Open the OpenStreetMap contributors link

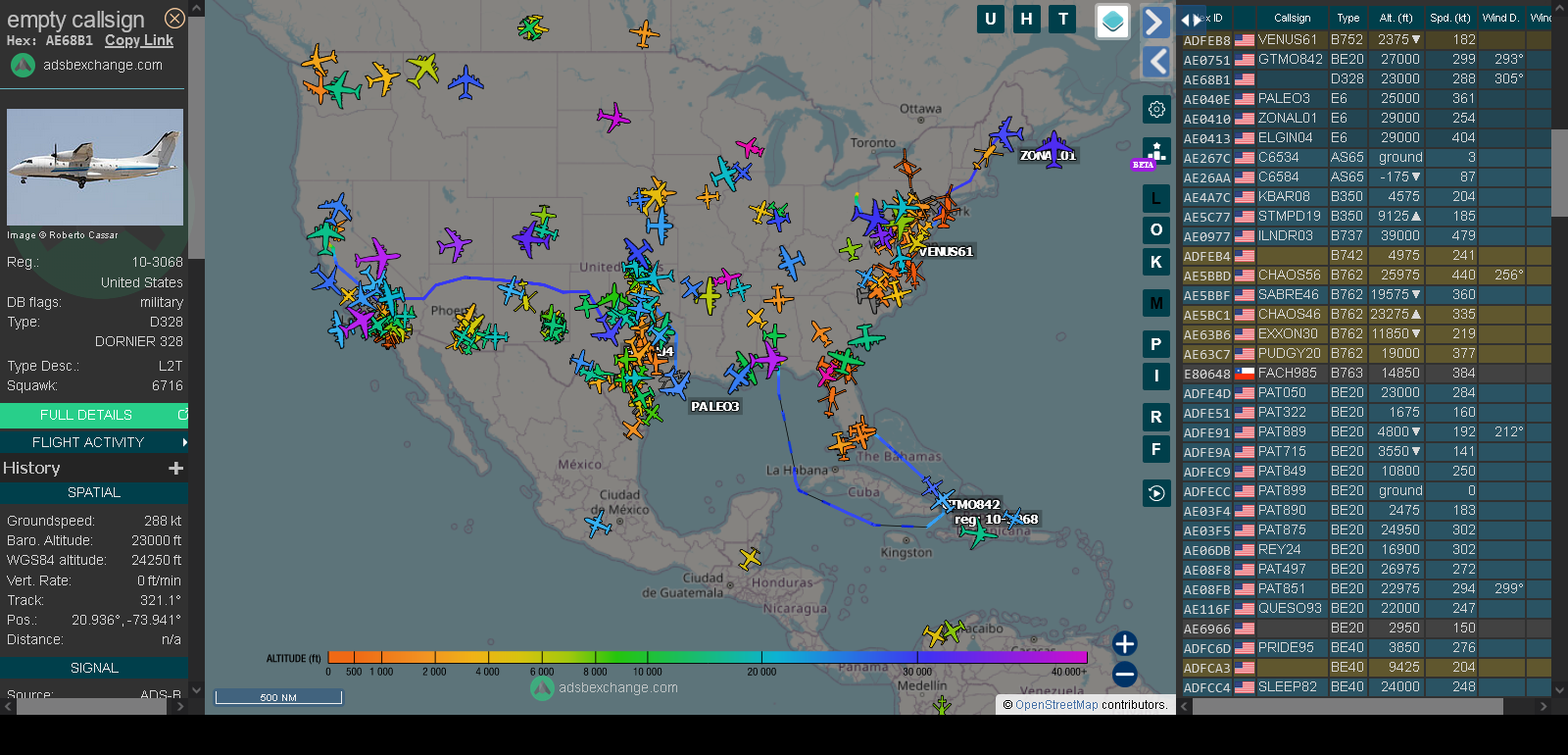click(x=1056, y=705)
